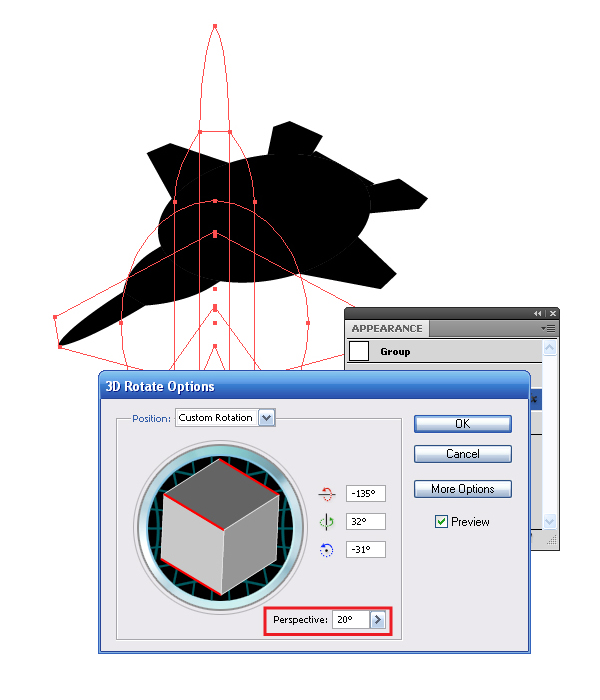Open More Options in rotate dialog
600x700 pixels.
(x=462, y=489)
